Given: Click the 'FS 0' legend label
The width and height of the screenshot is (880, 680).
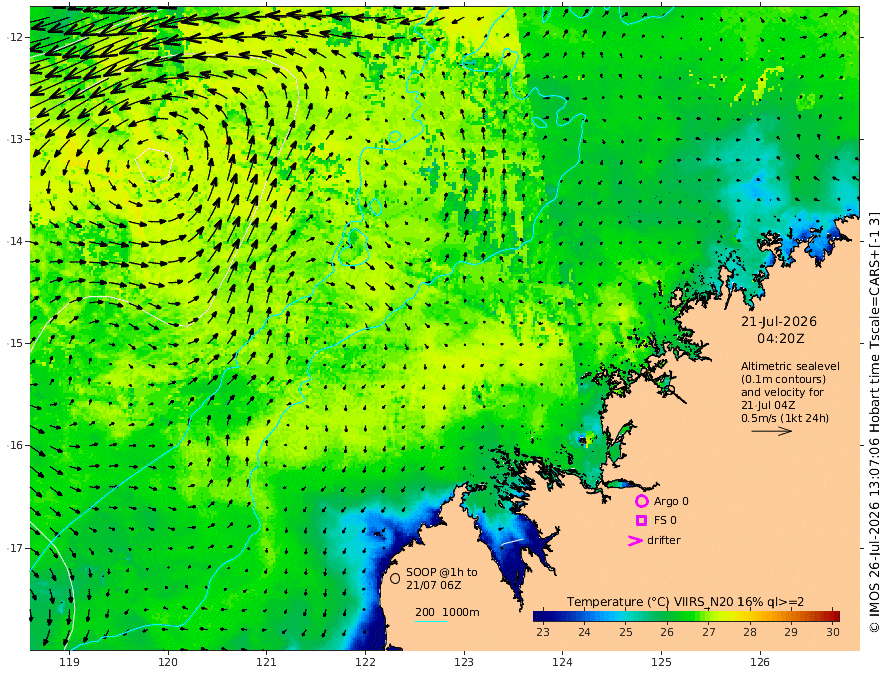Looking at the screenshot, I should pyautogui.click(x=665, y=521).
